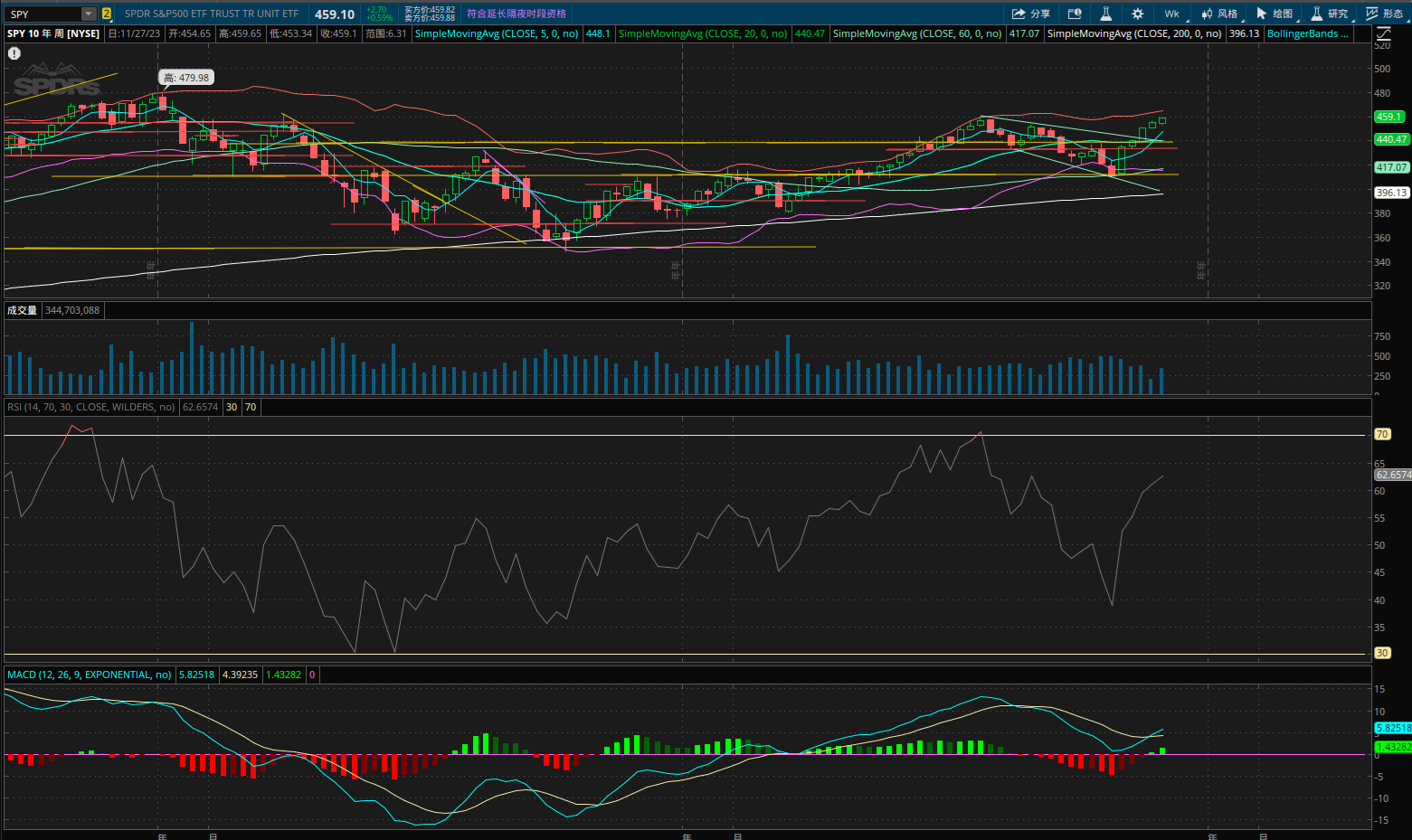Click the 5.82518 tag on MACD axis
The width and height of the screenshot is (1412, 840).
point(1393,728)
